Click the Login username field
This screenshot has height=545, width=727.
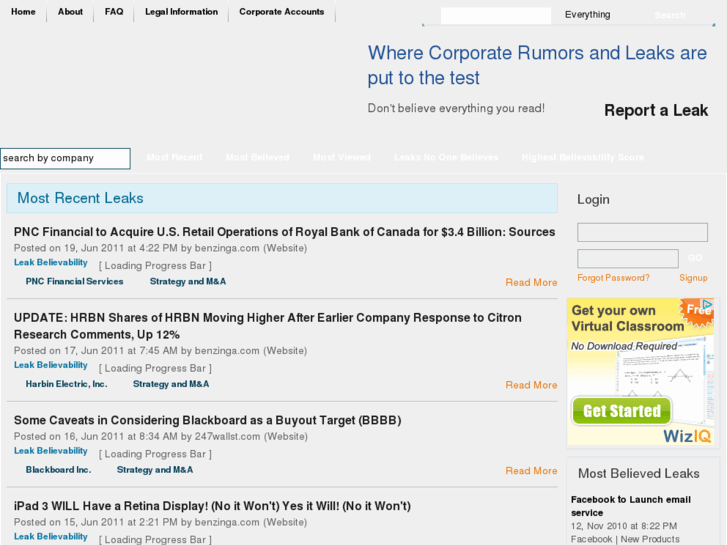tap(642, 232)
